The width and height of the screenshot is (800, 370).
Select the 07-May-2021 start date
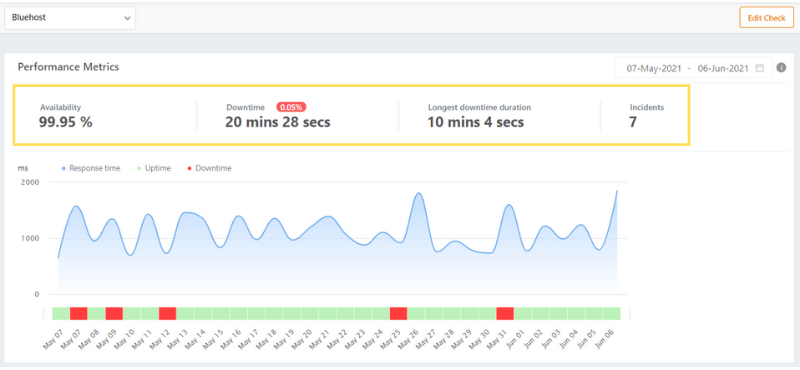pyautogui.click(x=654, y=68)
